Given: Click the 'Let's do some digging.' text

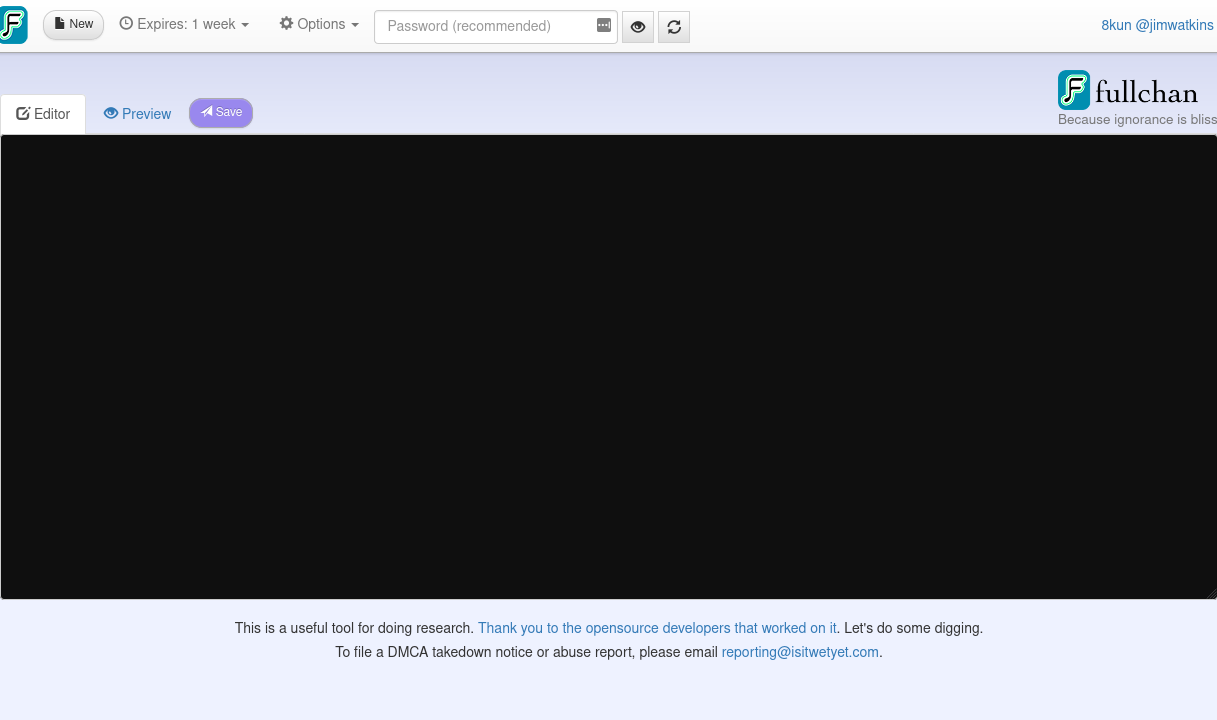Looking at the screenshot, I should click(x=913, y=628).
